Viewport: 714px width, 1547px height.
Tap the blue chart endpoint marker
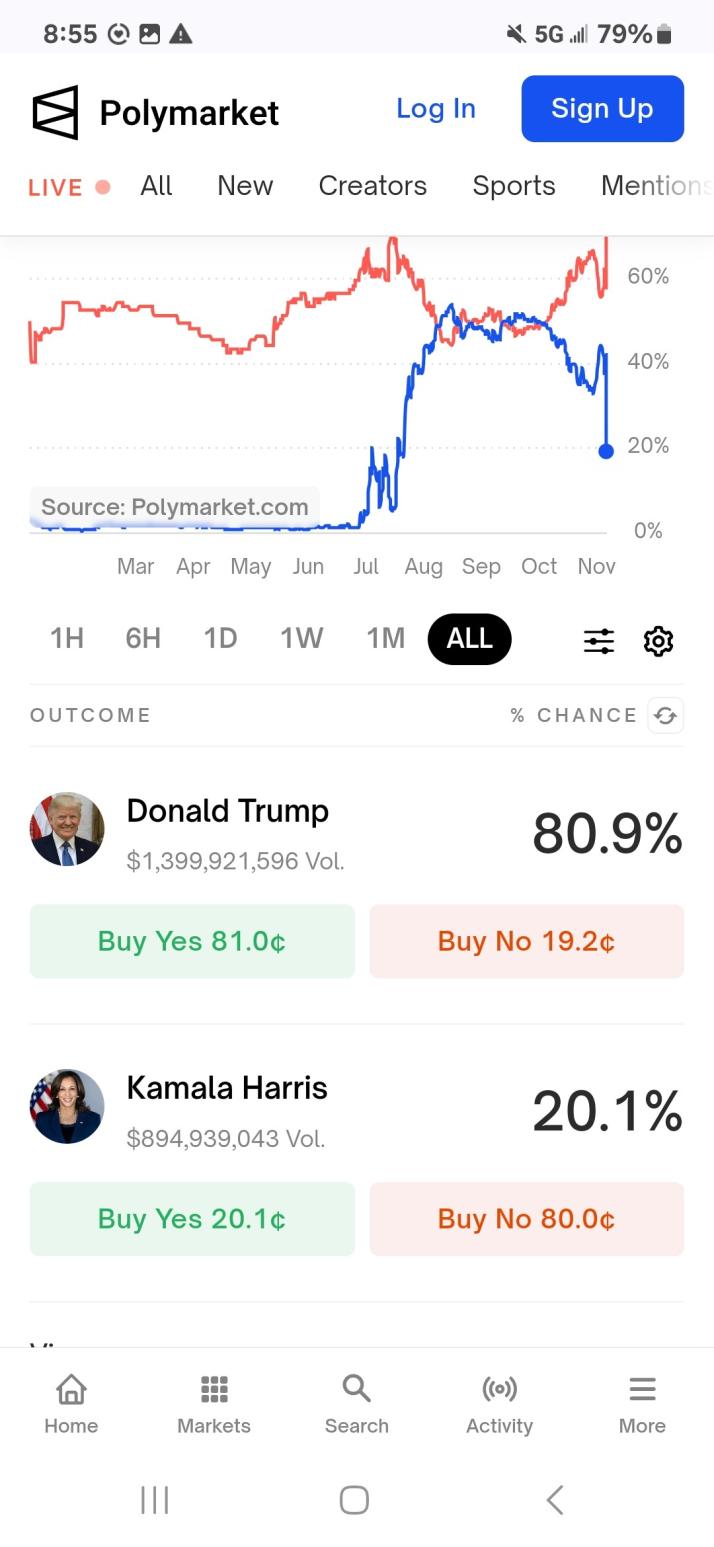605,451
